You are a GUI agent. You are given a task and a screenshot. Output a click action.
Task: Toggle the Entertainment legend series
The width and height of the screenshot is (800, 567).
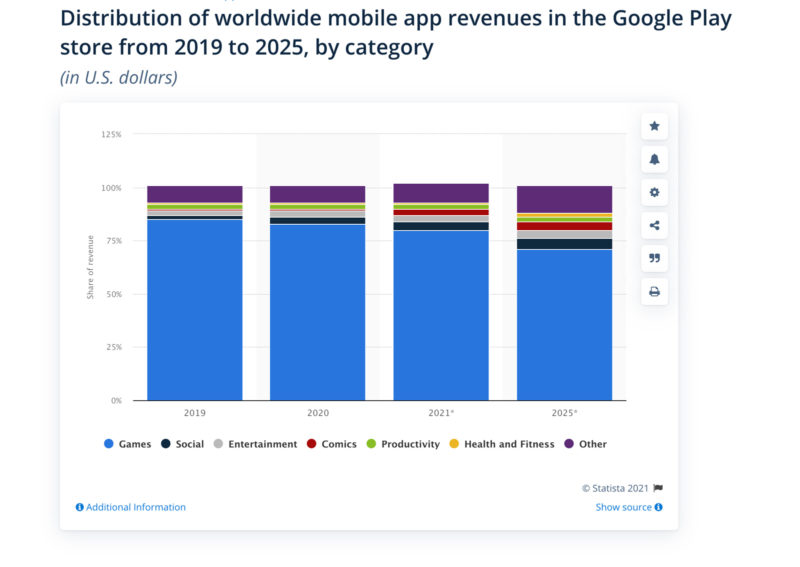point(256,444)
